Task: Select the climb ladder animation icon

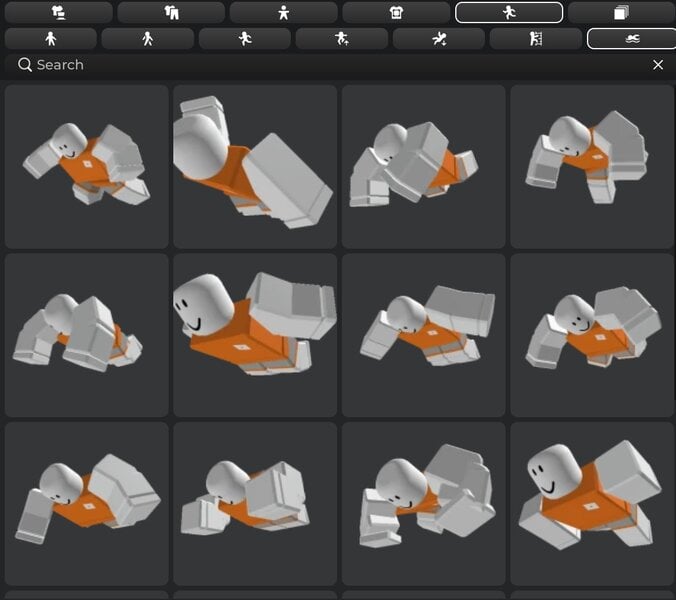Action: (536, 39)
